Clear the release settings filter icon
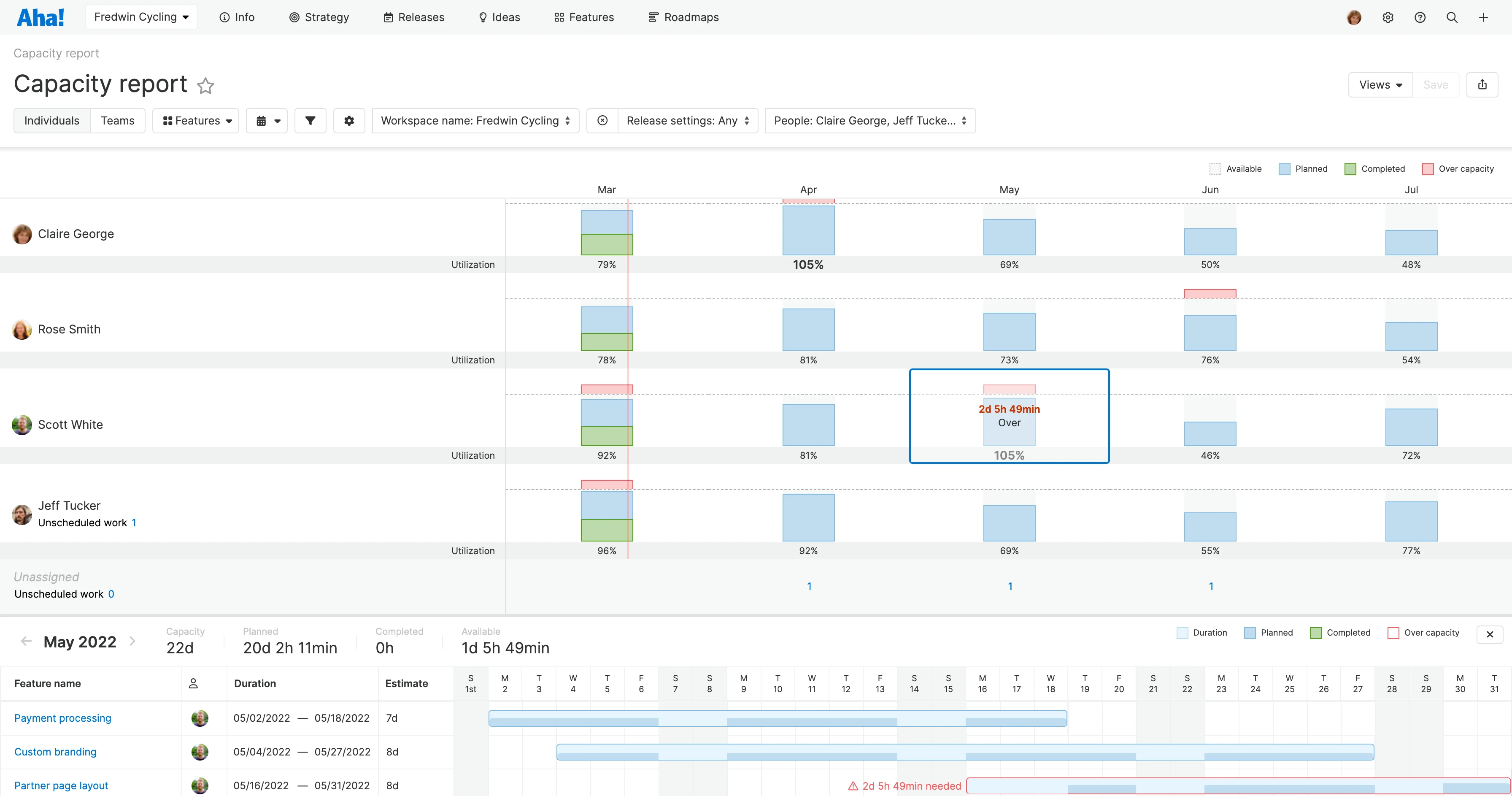This screenshot has width=1512, height=796. point(602,120)
